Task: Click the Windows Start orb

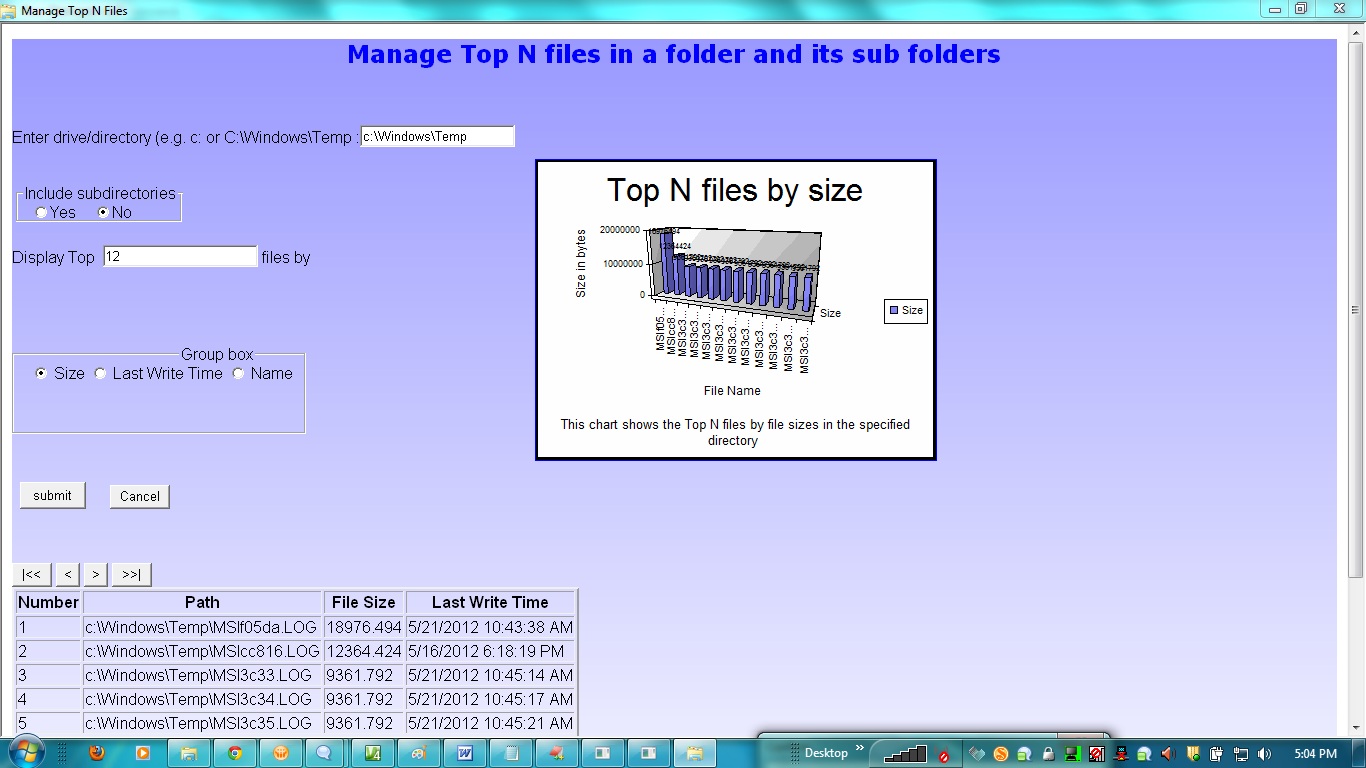Action: click(25, 752)
